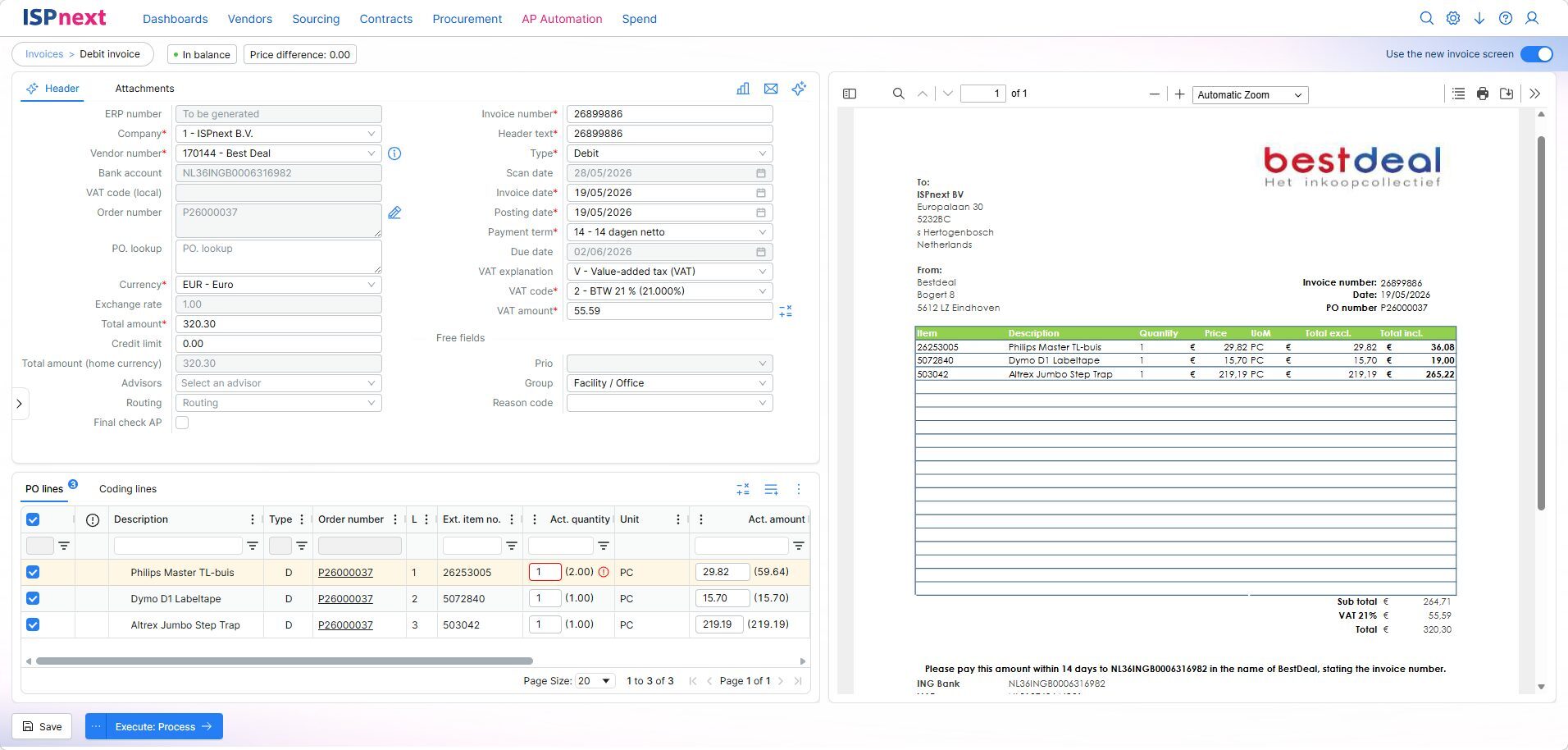Click the warning icon on Philips quantity
Image resolution: width=1568 pixels, height=750 pixels.
point(604,572)
